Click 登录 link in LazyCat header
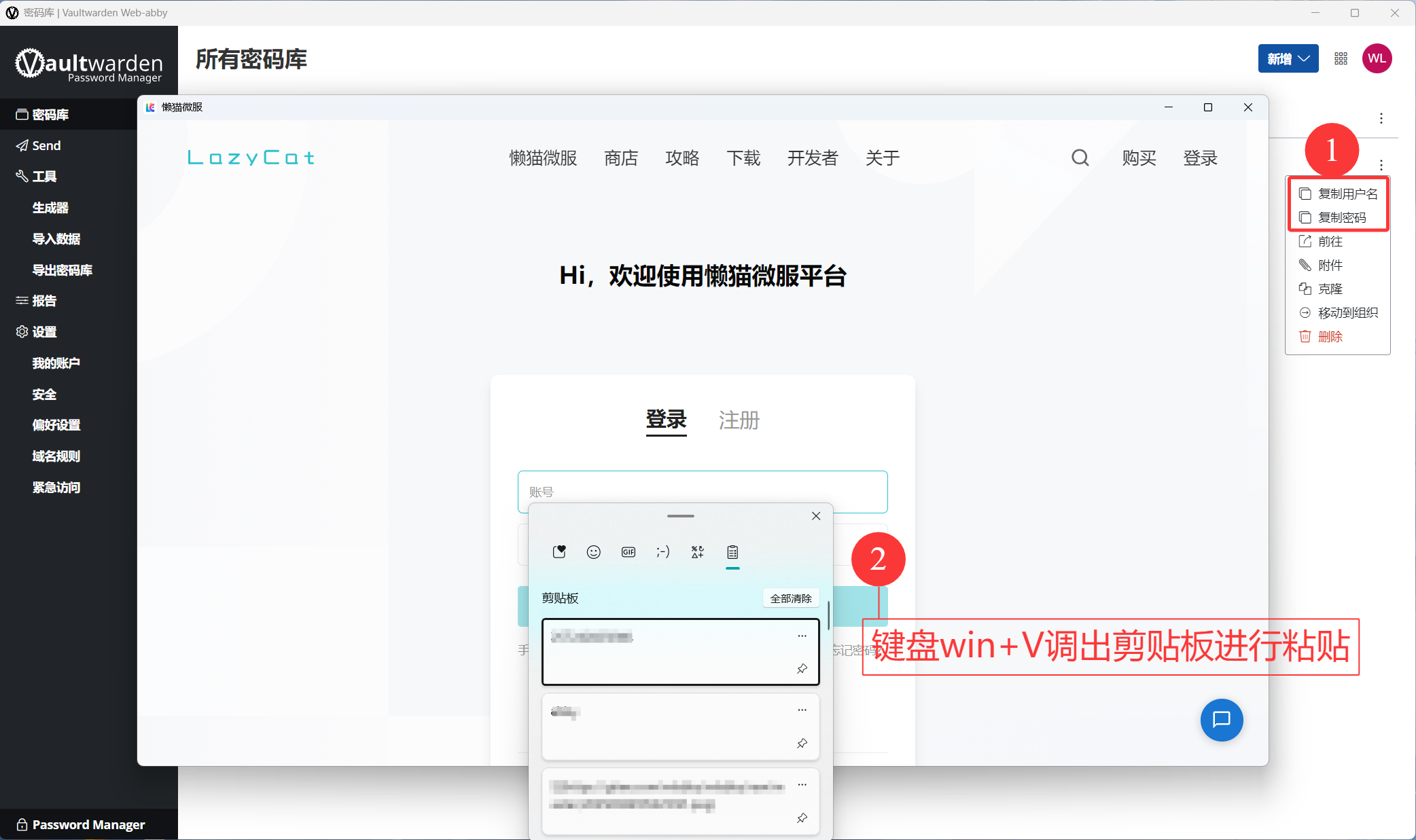The width and height of the screenshot is (1416, 840). click(x=1201, y=158)
